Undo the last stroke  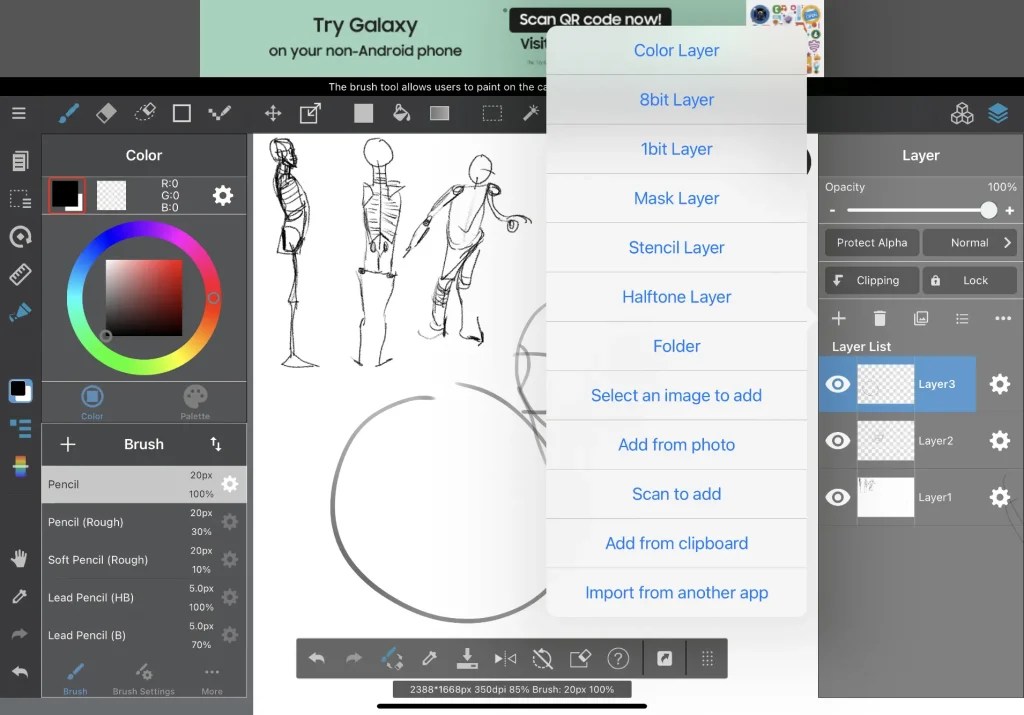(317, 658)
